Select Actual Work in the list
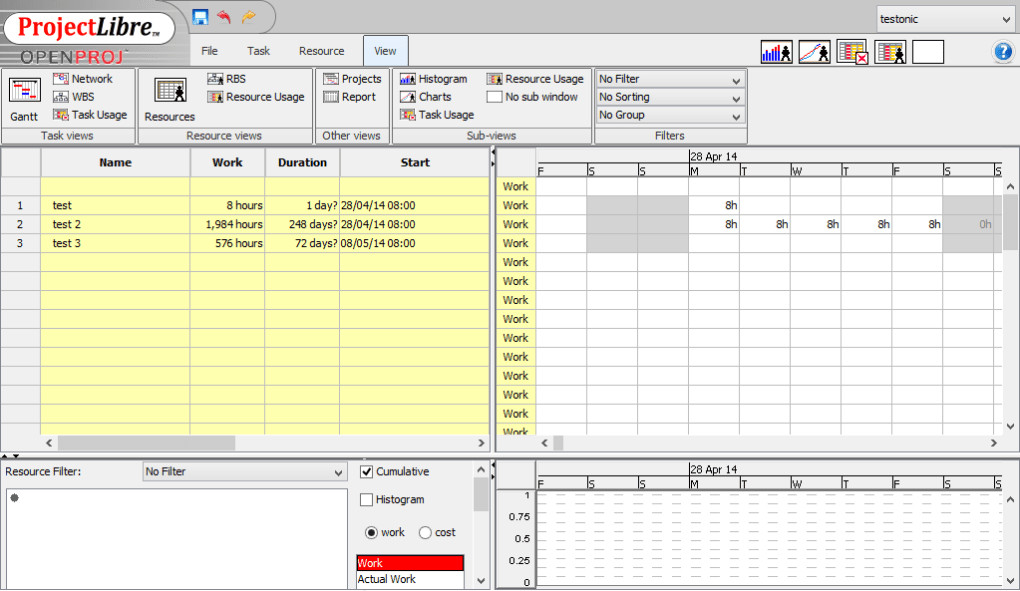Image resolution: width=1020 pixels, height=591 pixels. (x=410, y=579)
